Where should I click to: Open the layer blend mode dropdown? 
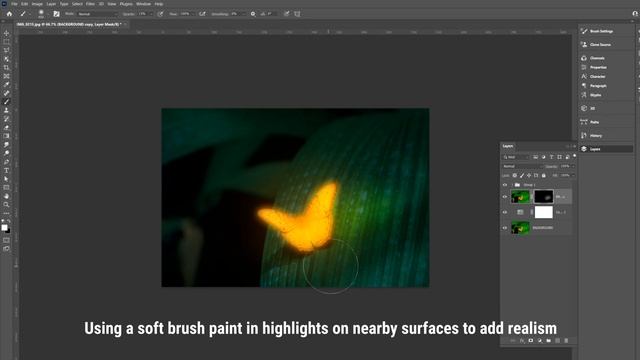[x=522, y=167]
